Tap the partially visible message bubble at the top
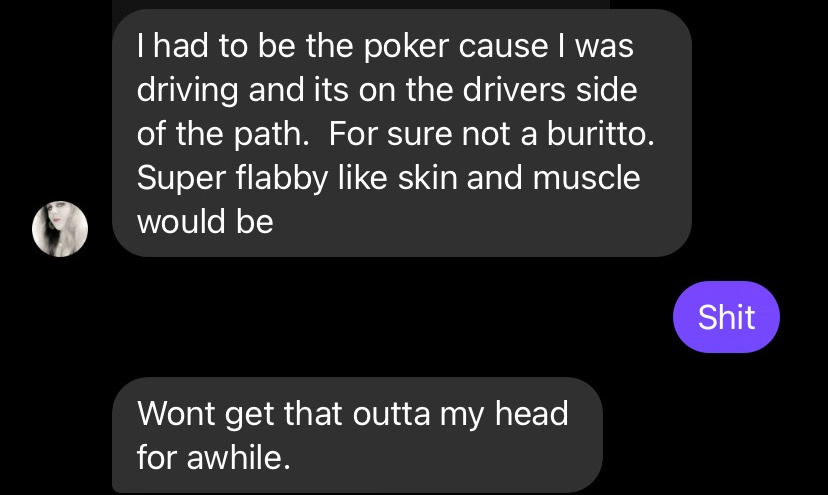Screen dimensions: 828x495 [x=361, y=4]
